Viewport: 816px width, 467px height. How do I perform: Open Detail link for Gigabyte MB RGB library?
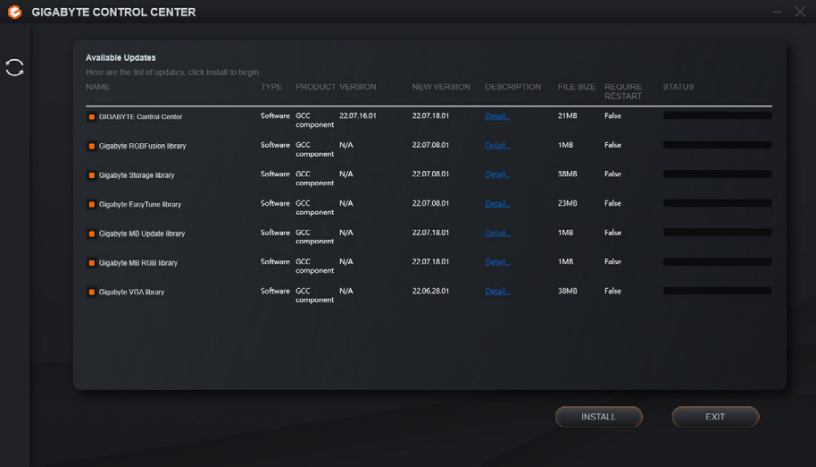(x=497, y=262)
